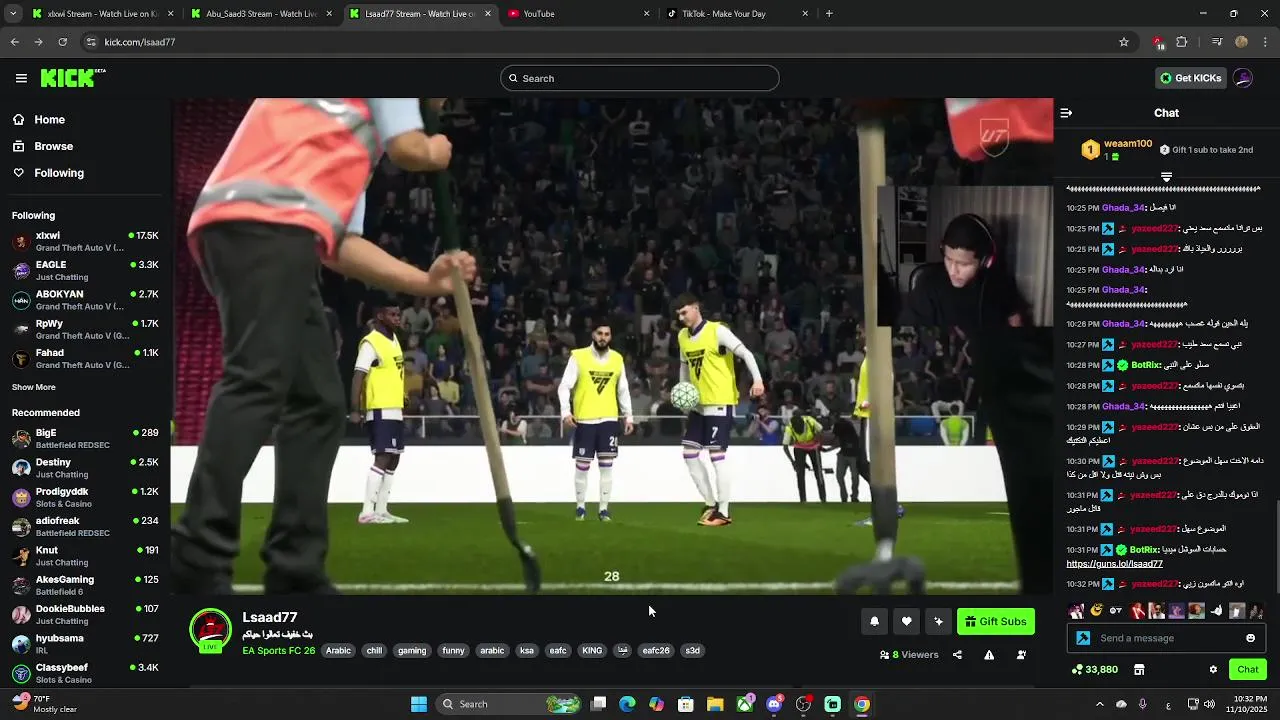Expand the pinned gifters handle in chat
This screenshot has width=1280, height=720.
click(1166, 177)
